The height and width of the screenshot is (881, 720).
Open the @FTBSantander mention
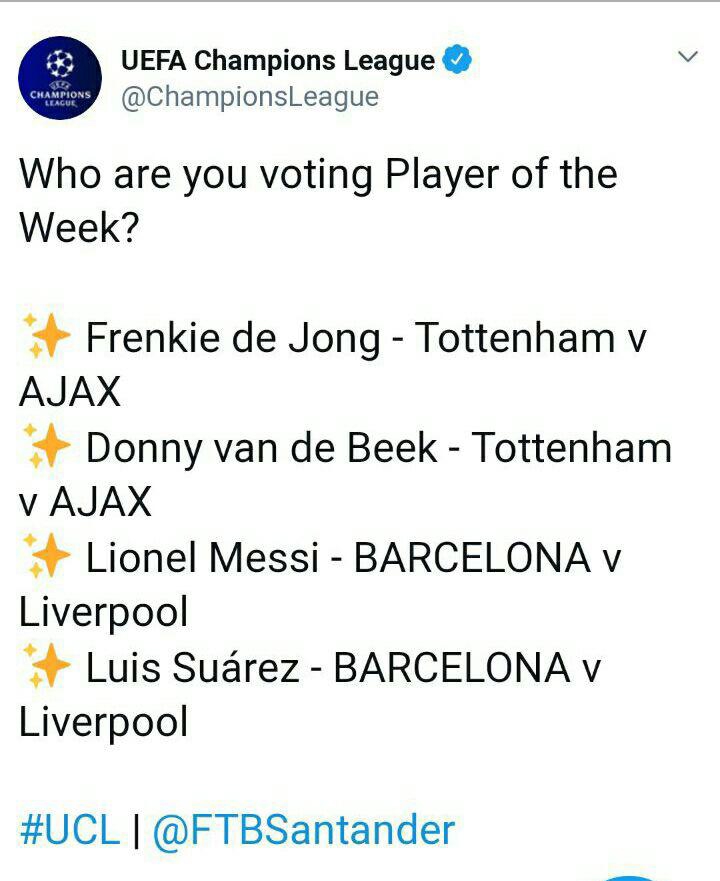pyautogui.click(x=303, y=830)
